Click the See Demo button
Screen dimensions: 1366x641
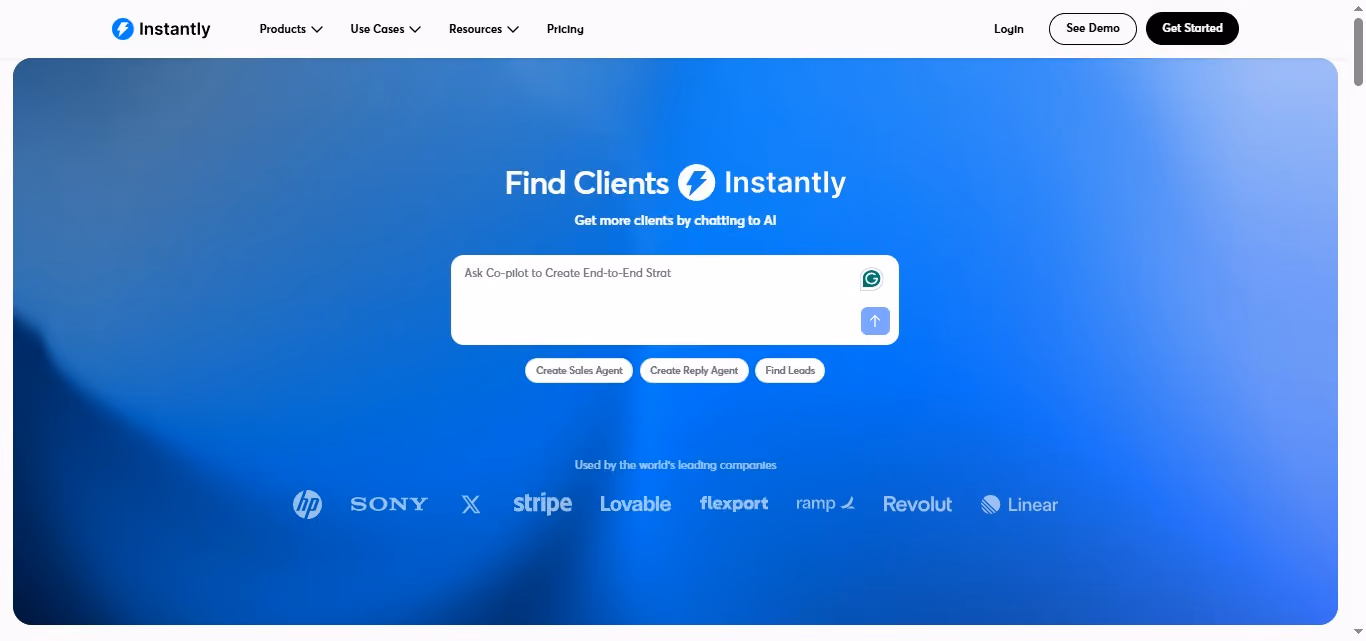(1093, 29)
